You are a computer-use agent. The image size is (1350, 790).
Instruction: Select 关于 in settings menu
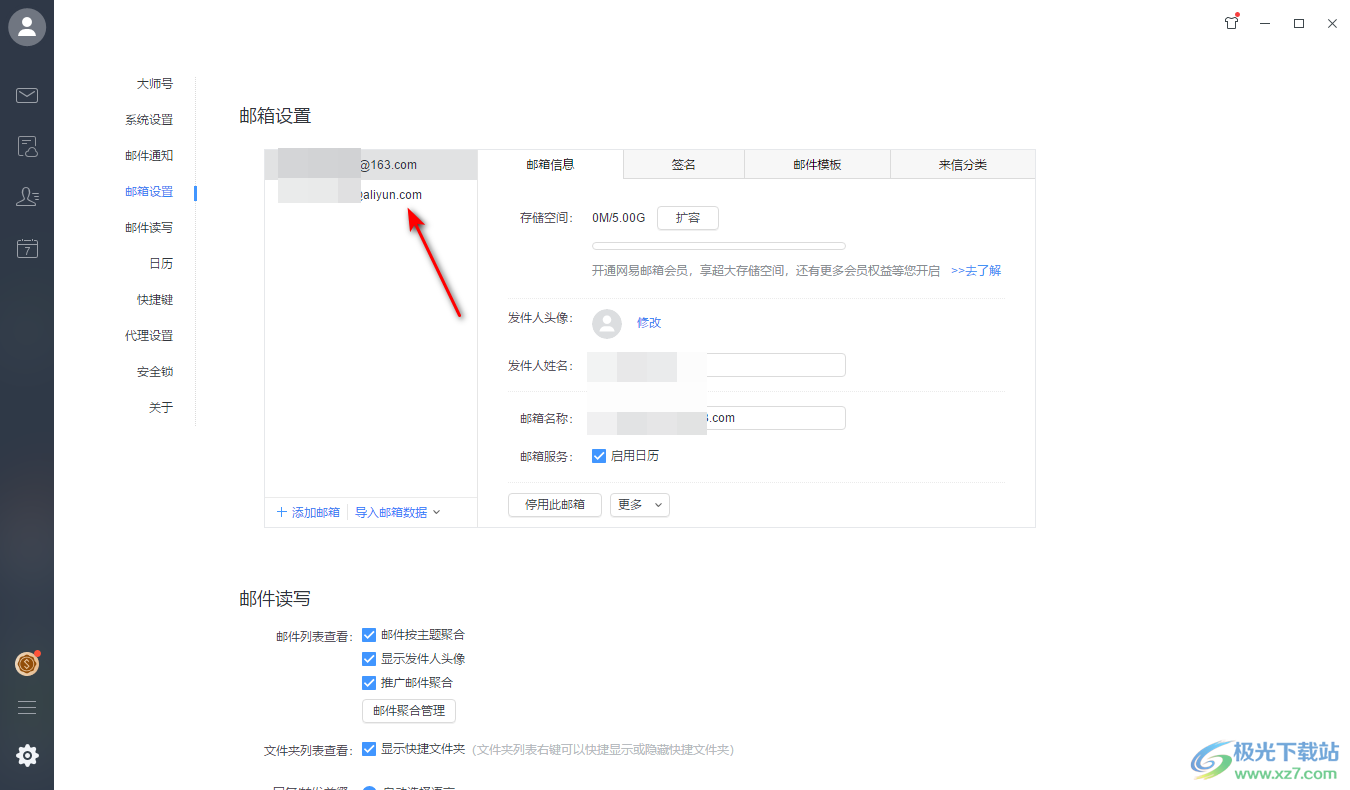point(161,408)
